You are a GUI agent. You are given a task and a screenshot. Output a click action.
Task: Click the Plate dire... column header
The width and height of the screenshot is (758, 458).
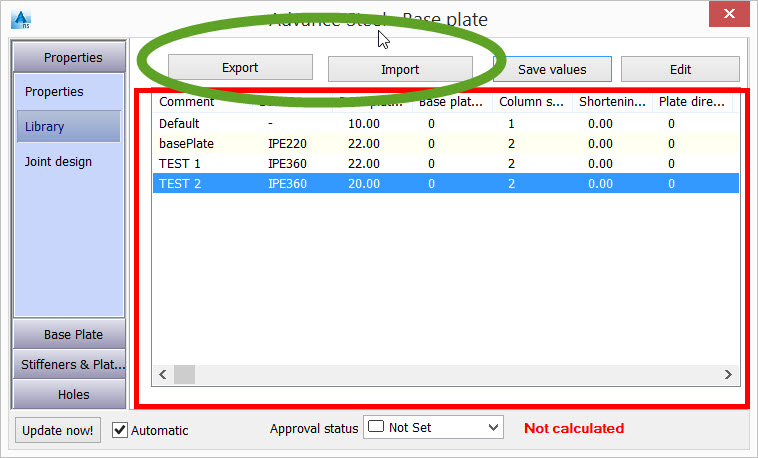click(692, 102)
